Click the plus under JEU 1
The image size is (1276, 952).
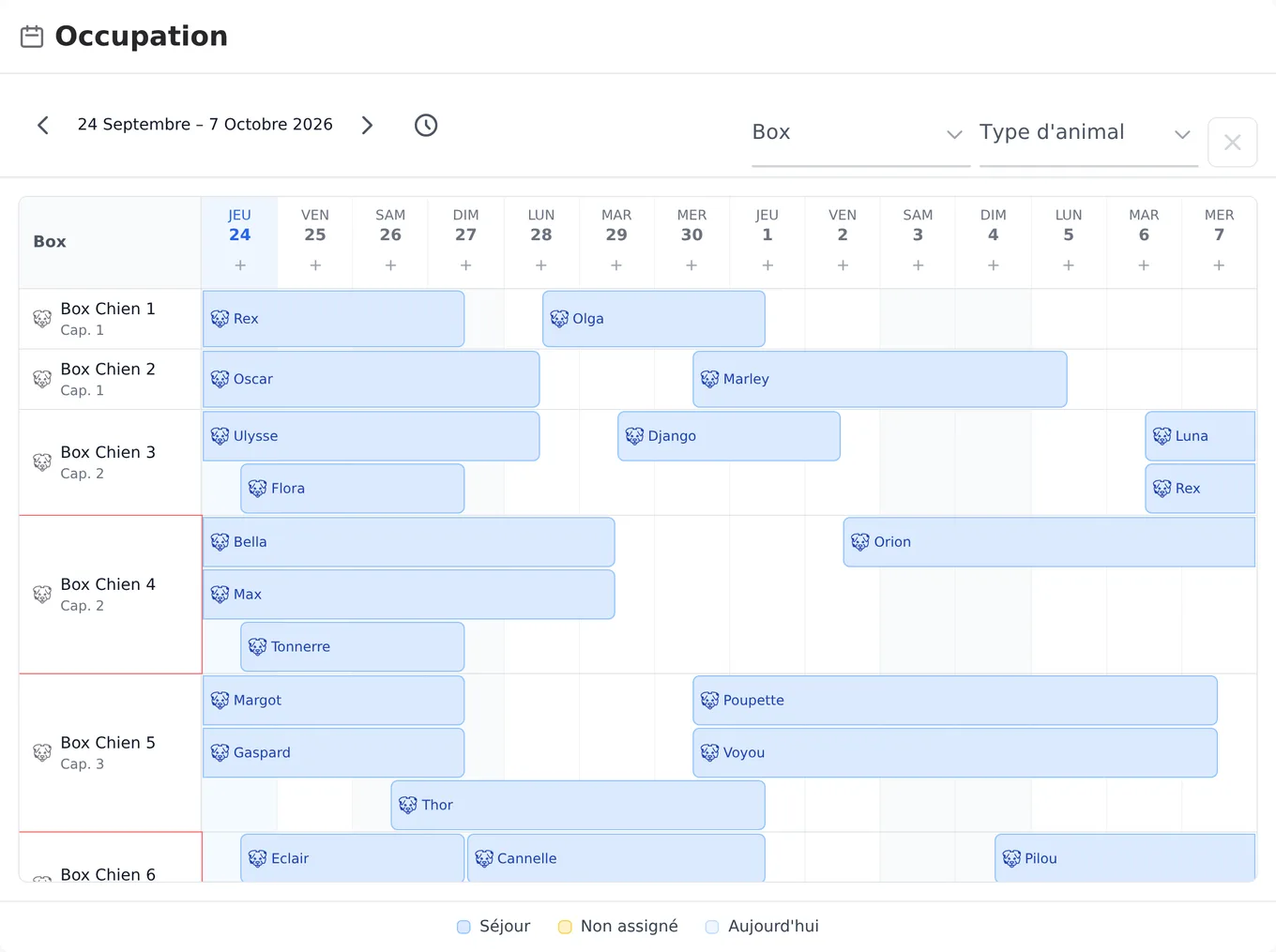click(767, 265)
